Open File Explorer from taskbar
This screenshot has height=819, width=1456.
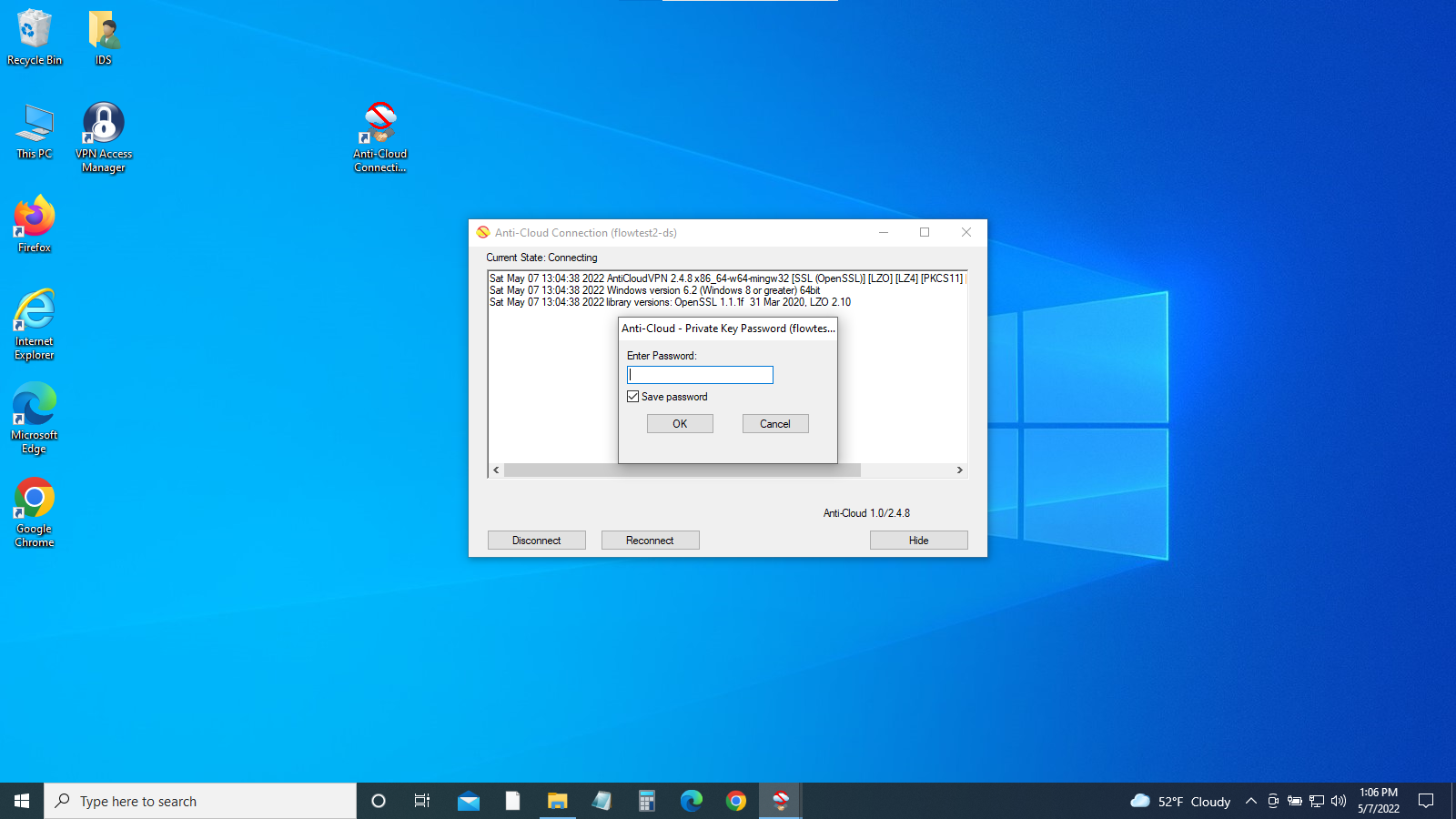557,801
